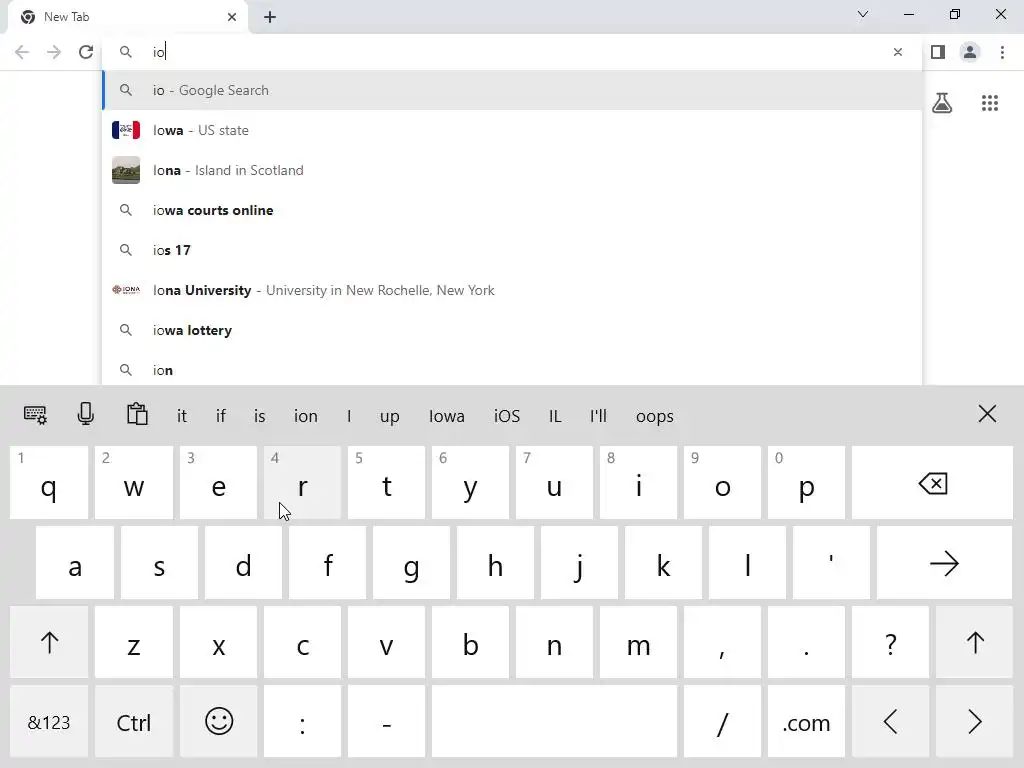Tap the 'r' key
Screen dimensions: 1024x768
point(302,483)
